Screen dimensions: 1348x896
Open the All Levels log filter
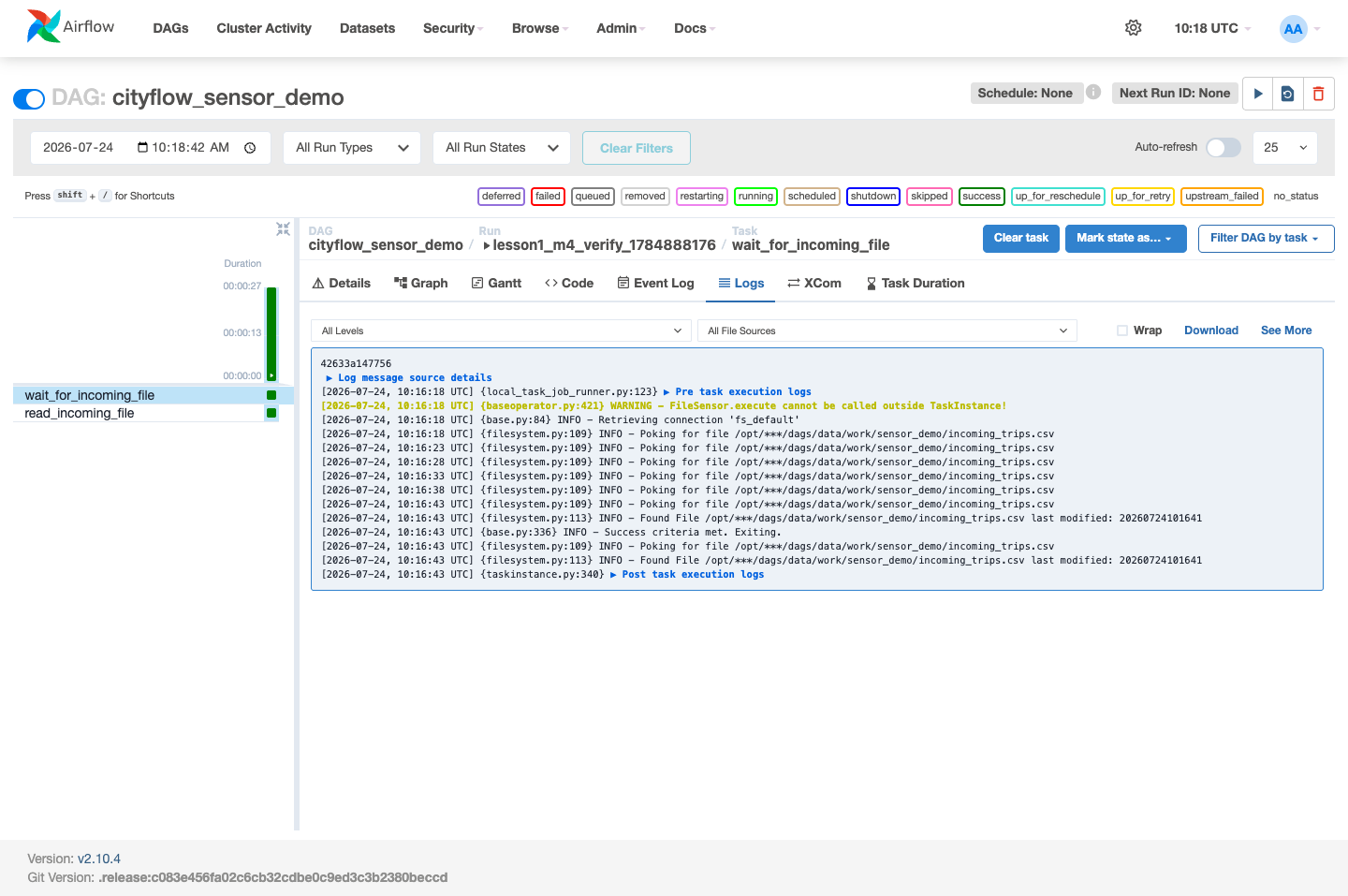tap(501, 330)
